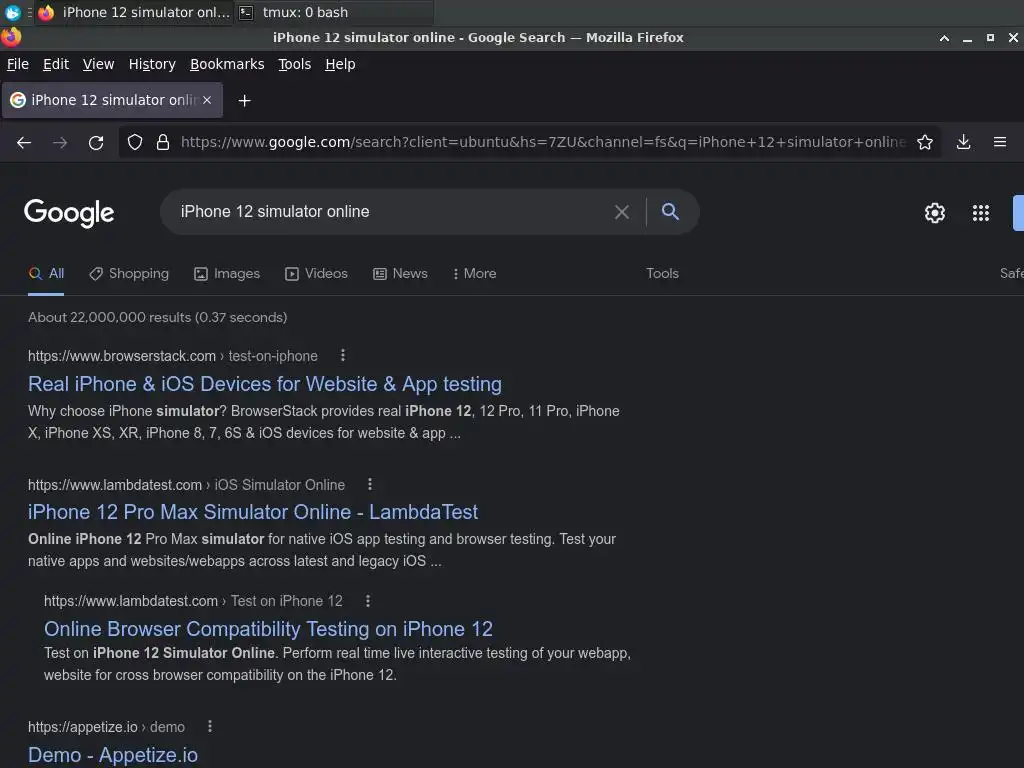The image size is (1024, 768).
Task: Select the All results tab
Action: [46, 274]
